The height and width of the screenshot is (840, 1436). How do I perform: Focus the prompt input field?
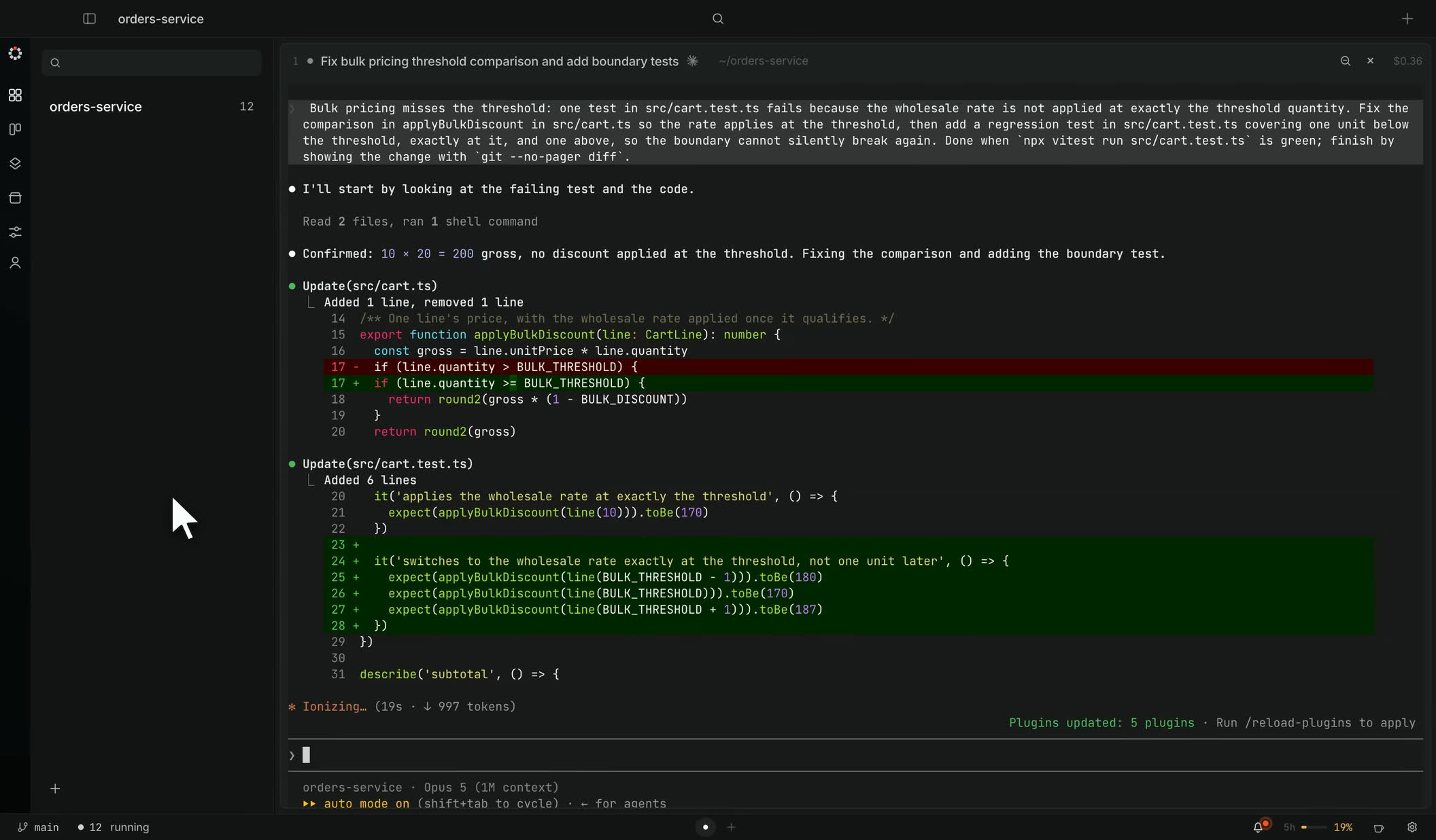855,755
